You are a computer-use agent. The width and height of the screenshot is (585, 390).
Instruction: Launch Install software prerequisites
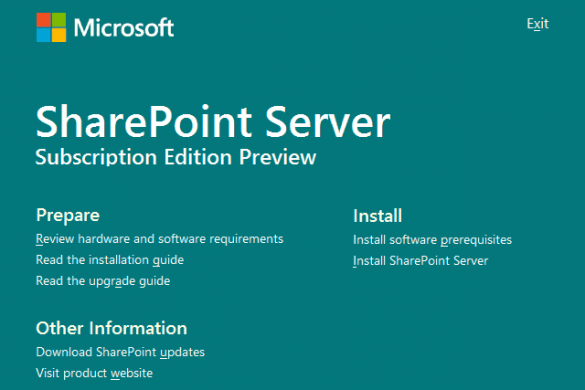point(432,240)
